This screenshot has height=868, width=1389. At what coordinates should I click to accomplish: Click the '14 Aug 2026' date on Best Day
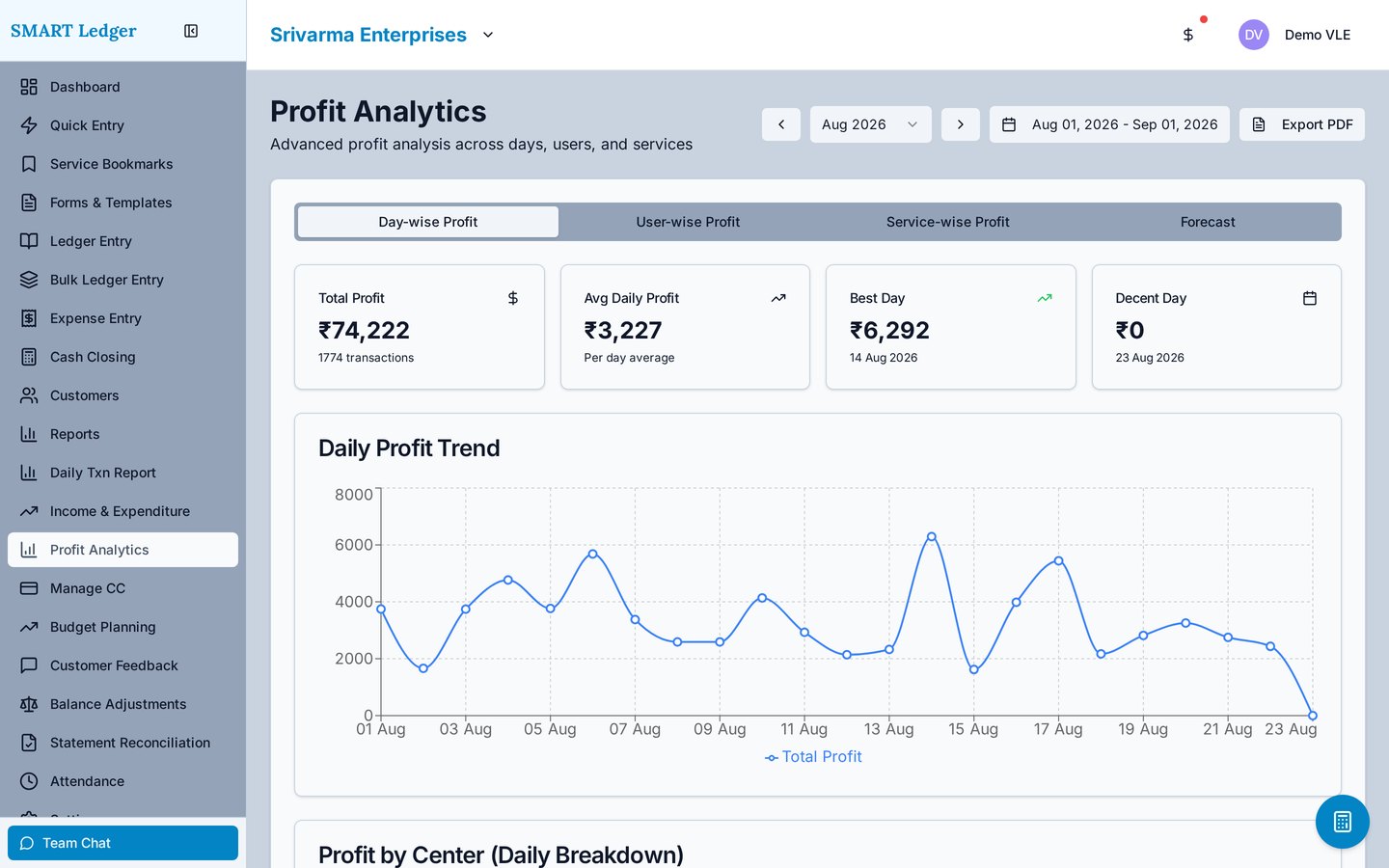[884, 358]
